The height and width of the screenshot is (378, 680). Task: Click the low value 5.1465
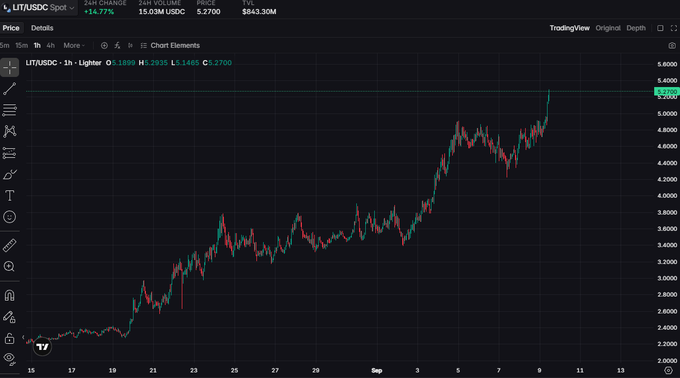(187, 63)
